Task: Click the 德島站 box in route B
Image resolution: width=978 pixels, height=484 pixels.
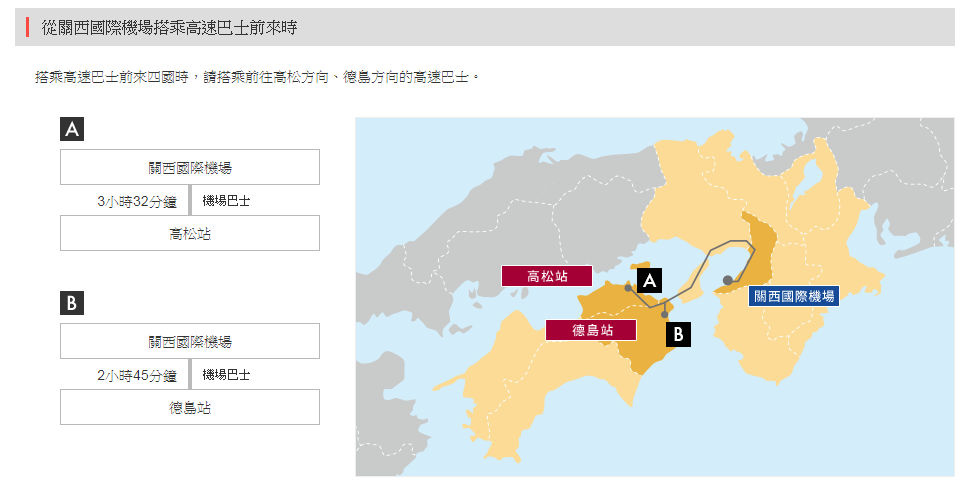Action: [x=190, y=407]
